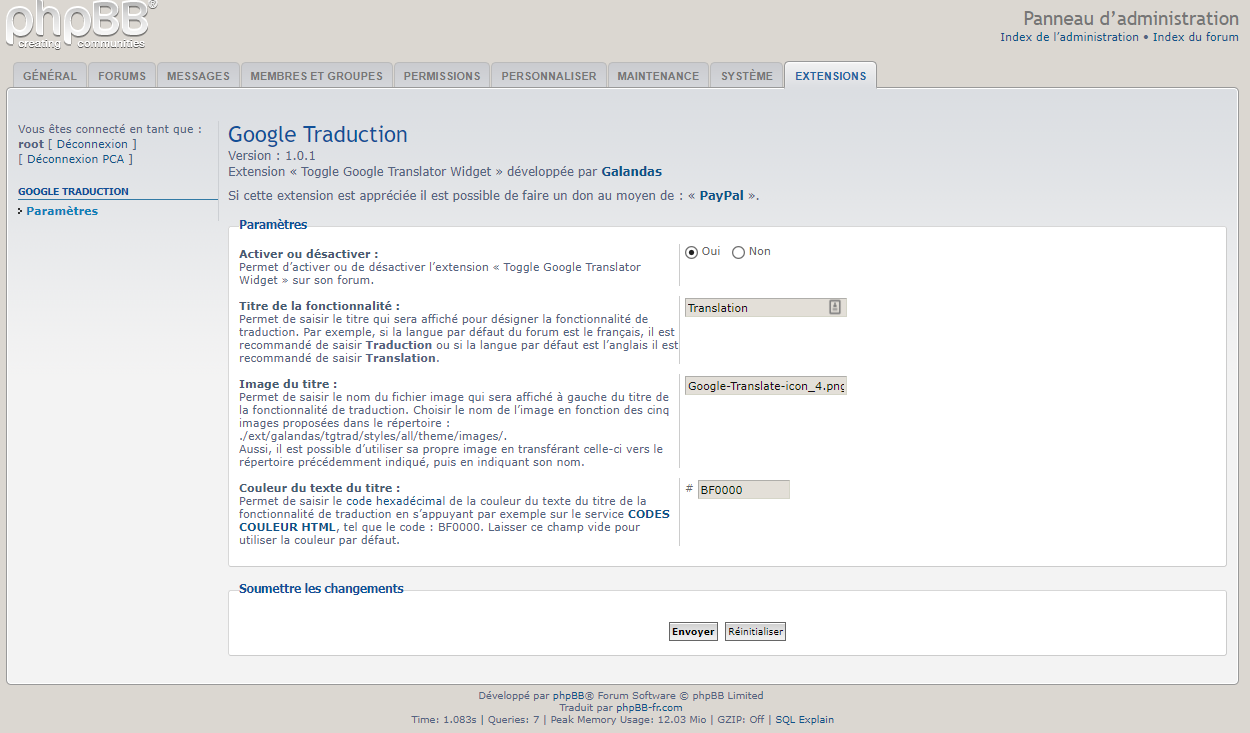Select the Oui radio button
The width and height of the screenshot is (1250, 733).
point(691,252)
